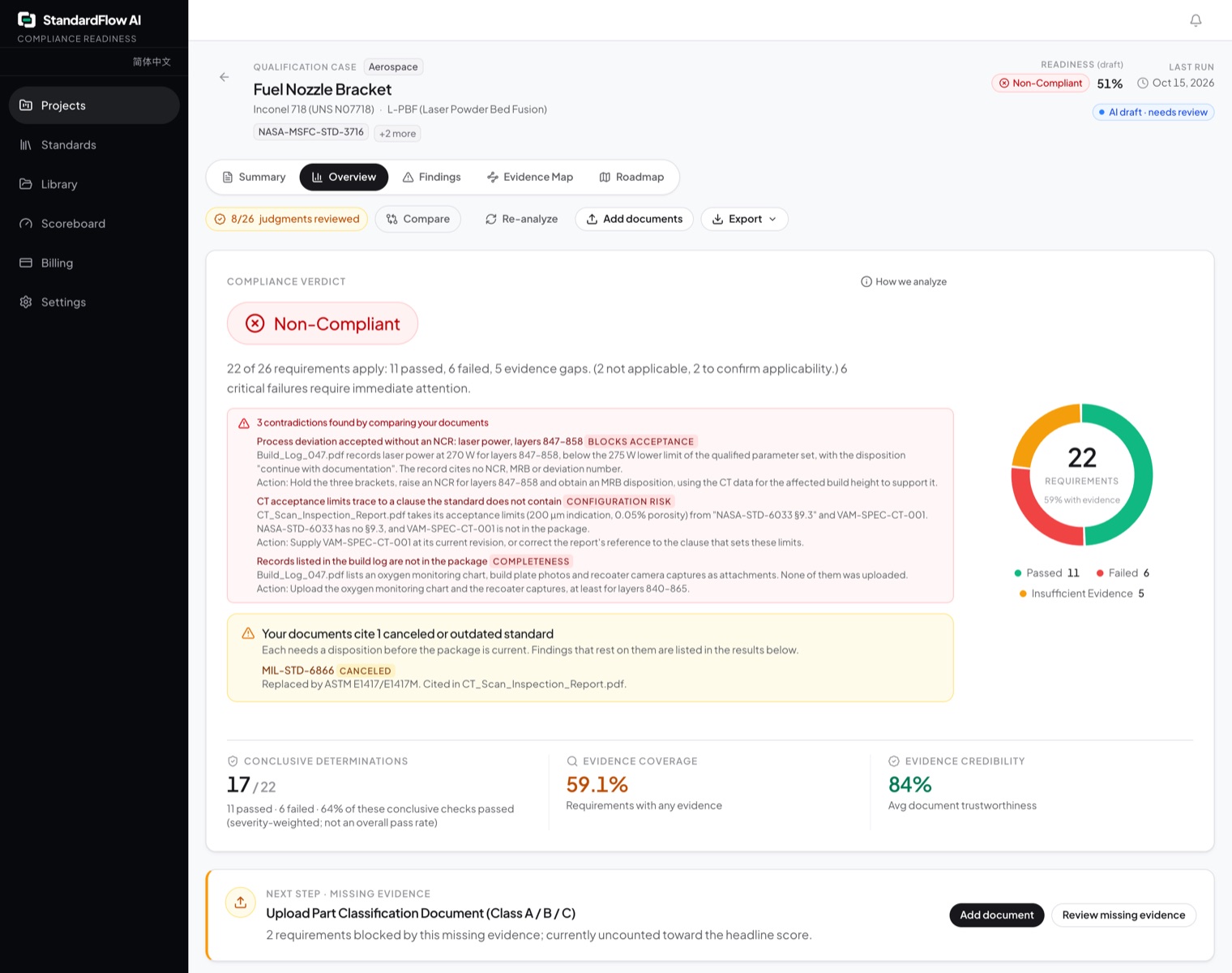This screenshot has width=1232, height=973.
Task: Switch language to 简体中文
Action: [152, 62]
